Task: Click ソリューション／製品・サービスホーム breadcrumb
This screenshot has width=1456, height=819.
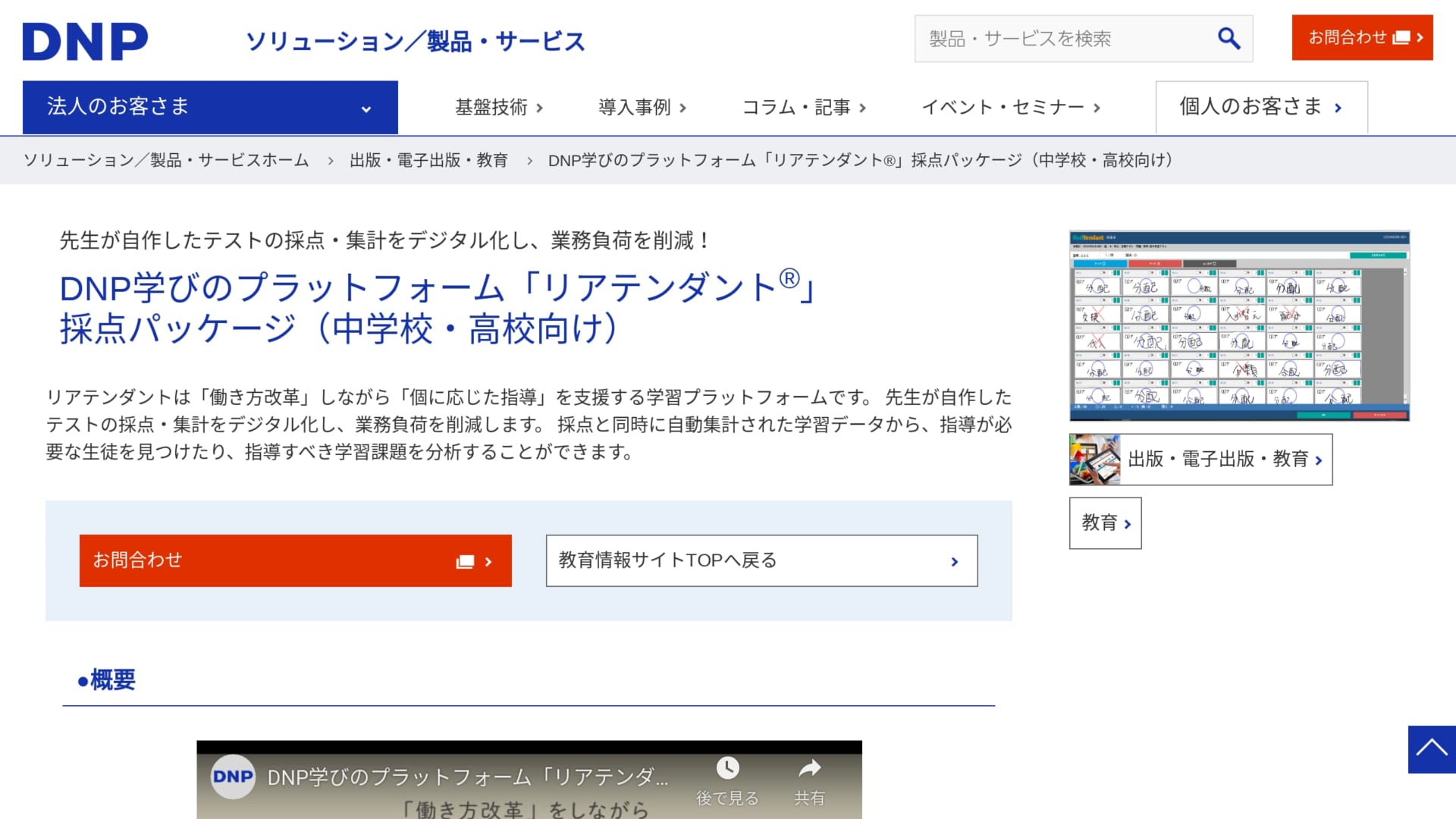Action: (166, 160)
